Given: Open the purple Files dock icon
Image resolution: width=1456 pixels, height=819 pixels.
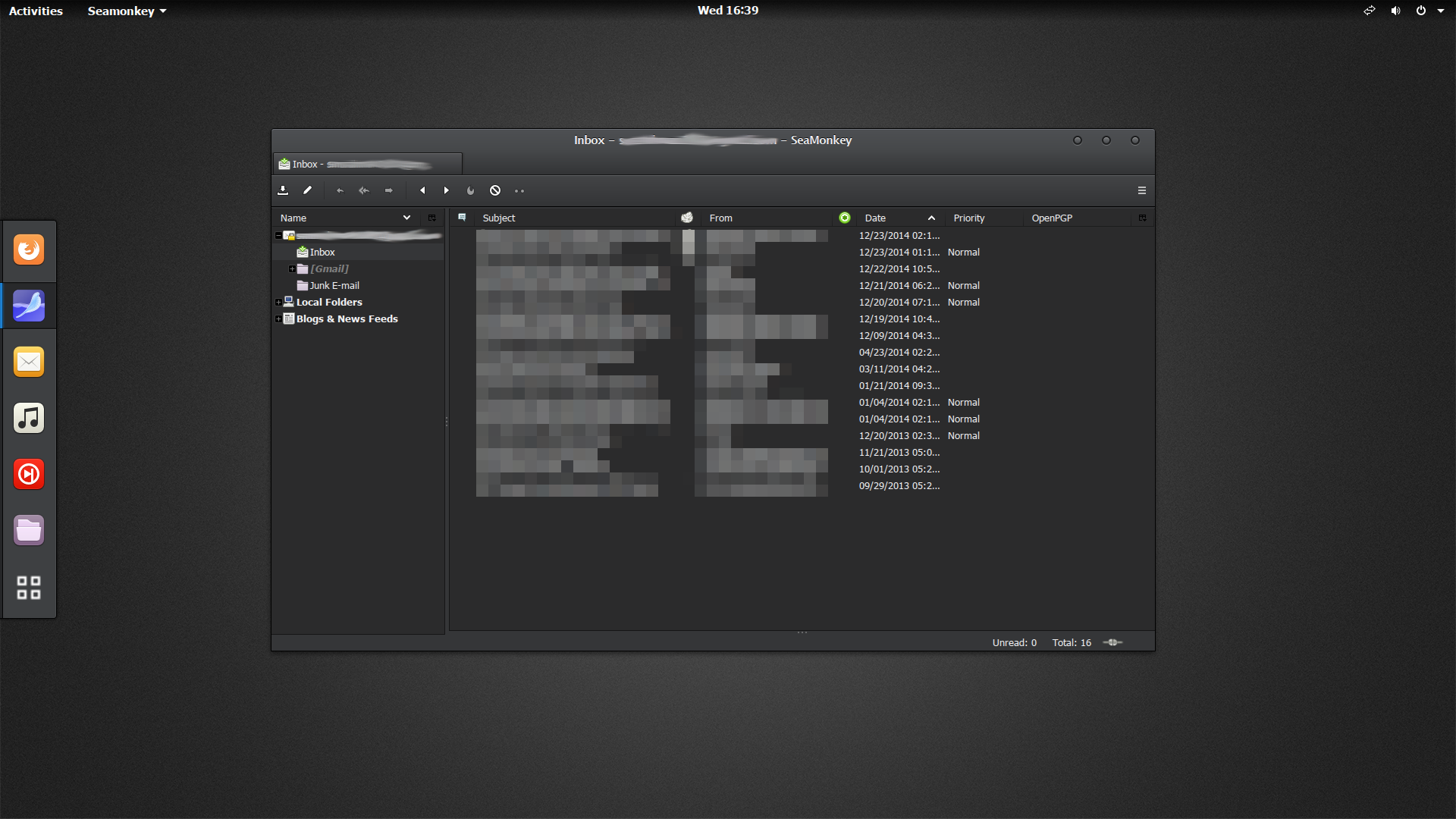Looking at the screenshot, I should 29,530.
